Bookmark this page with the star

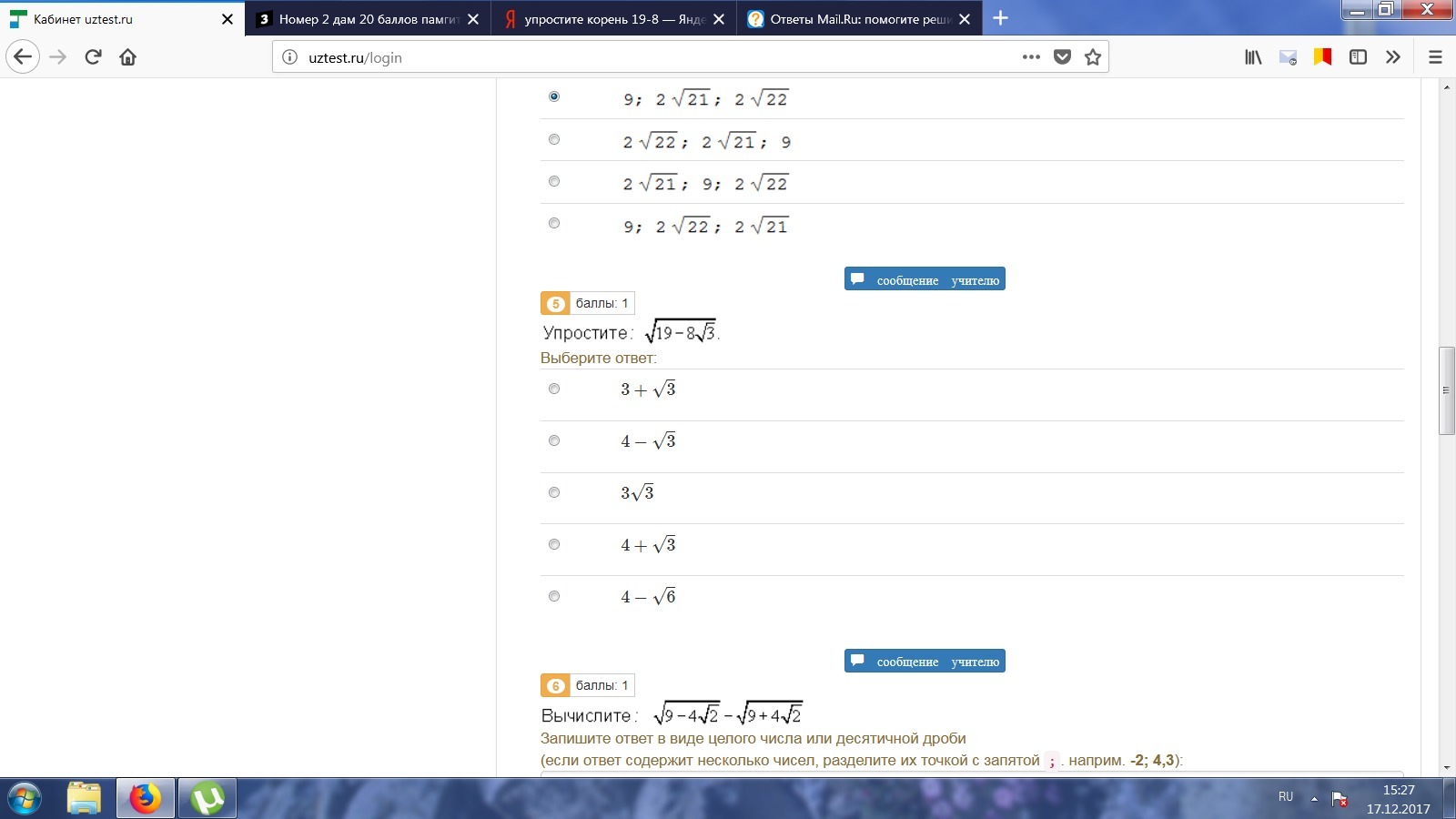(x=1093, y=56)
